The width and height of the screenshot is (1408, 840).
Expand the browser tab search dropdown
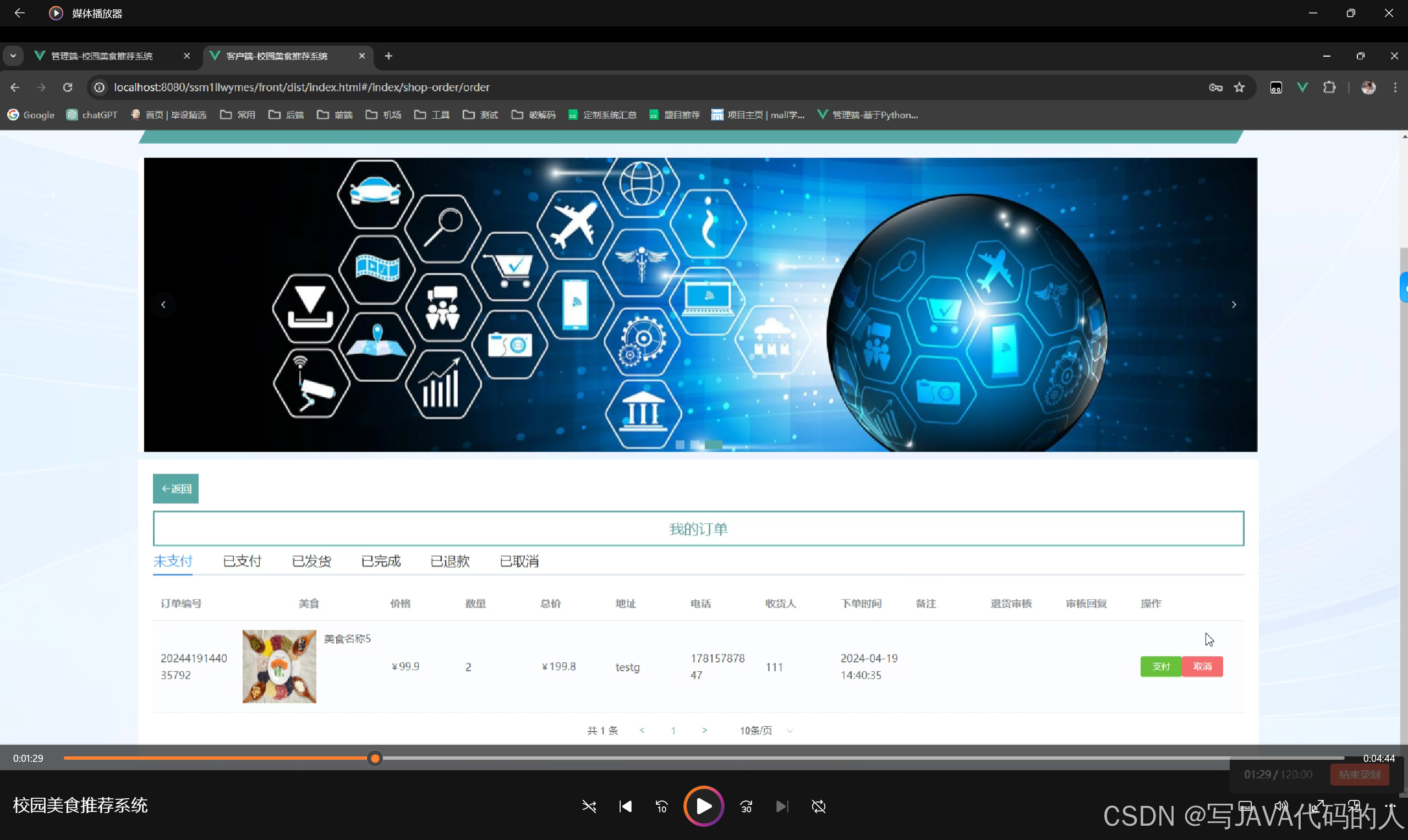click(x=13, y=56)
